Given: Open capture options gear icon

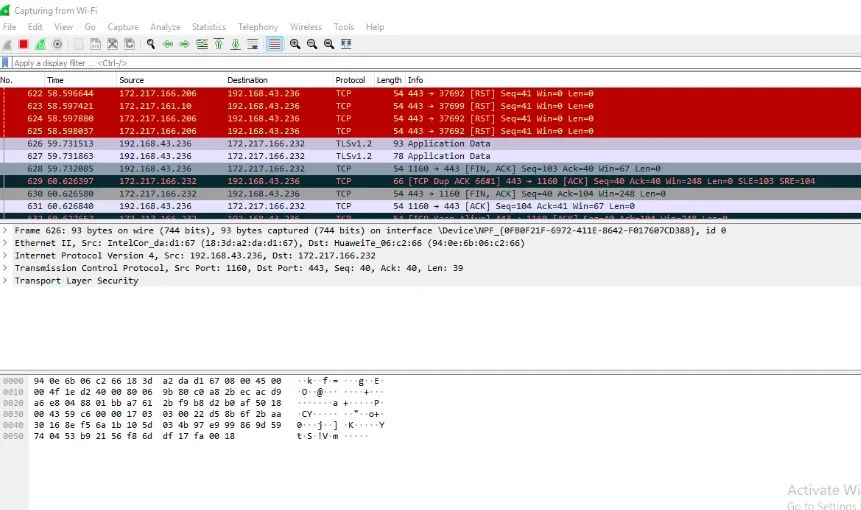Looking at the screenshot, I should coord(57,44).
